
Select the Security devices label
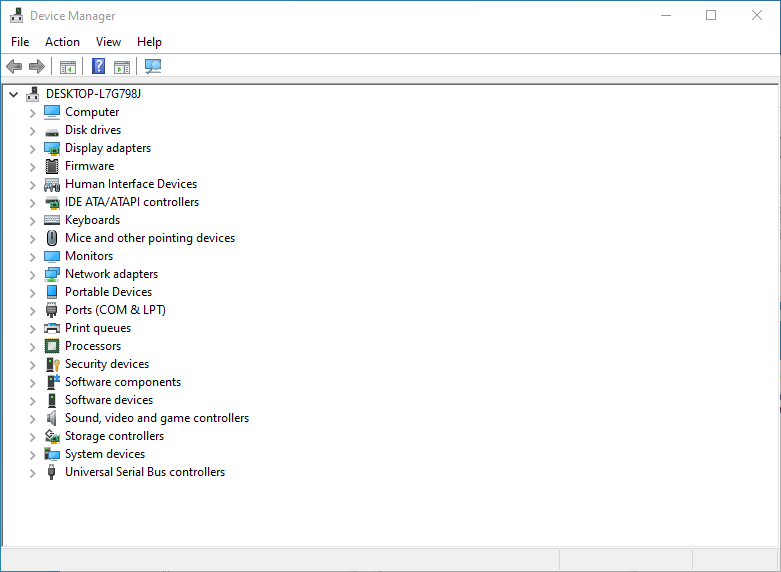point(107,364)
